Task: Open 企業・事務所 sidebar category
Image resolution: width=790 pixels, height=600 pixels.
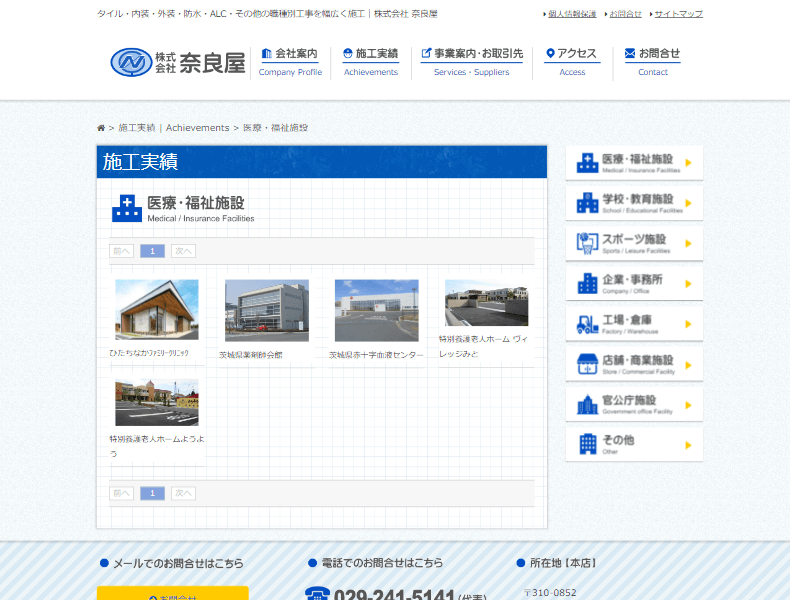Action: click(634, 284)
